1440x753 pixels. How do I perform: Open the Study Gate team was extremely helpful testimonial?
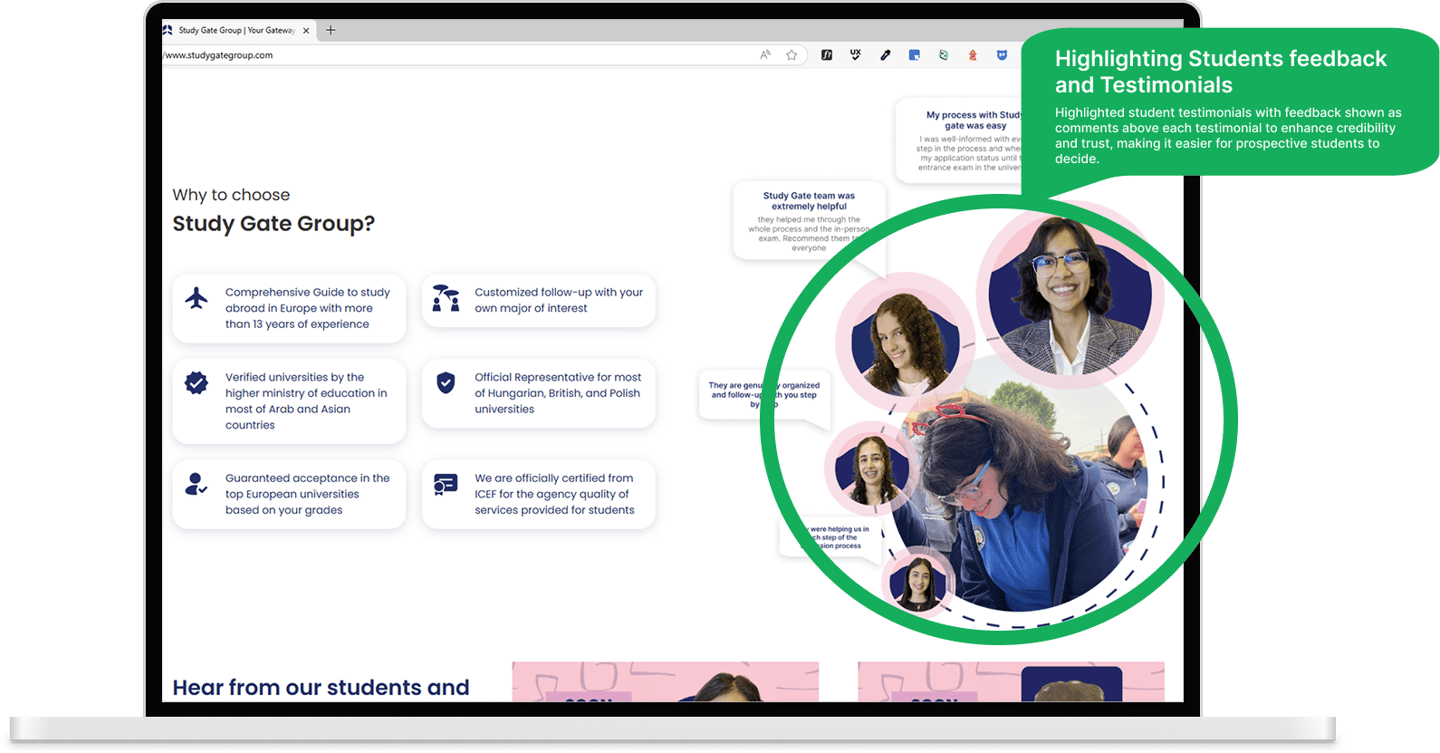point(809,221)
